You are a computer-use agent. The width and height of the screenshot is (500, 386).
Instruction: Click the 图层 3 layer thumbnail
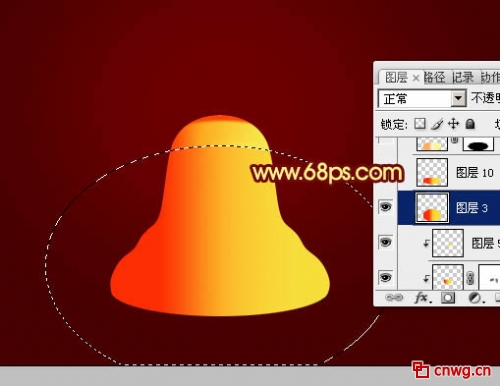432,208
